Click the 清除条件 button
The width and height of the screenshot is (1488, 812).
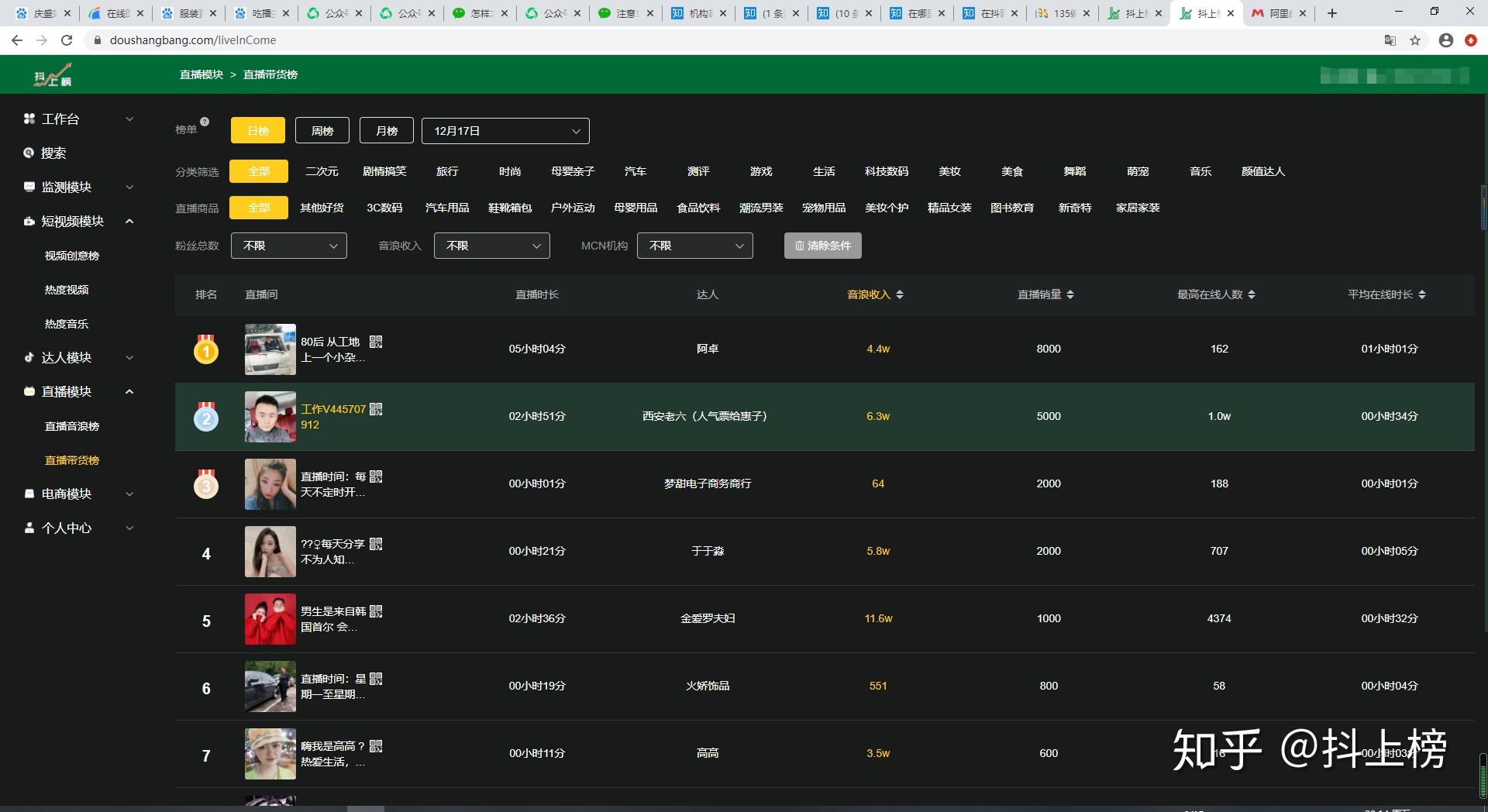pyautogui.click(x=822, y=246)
